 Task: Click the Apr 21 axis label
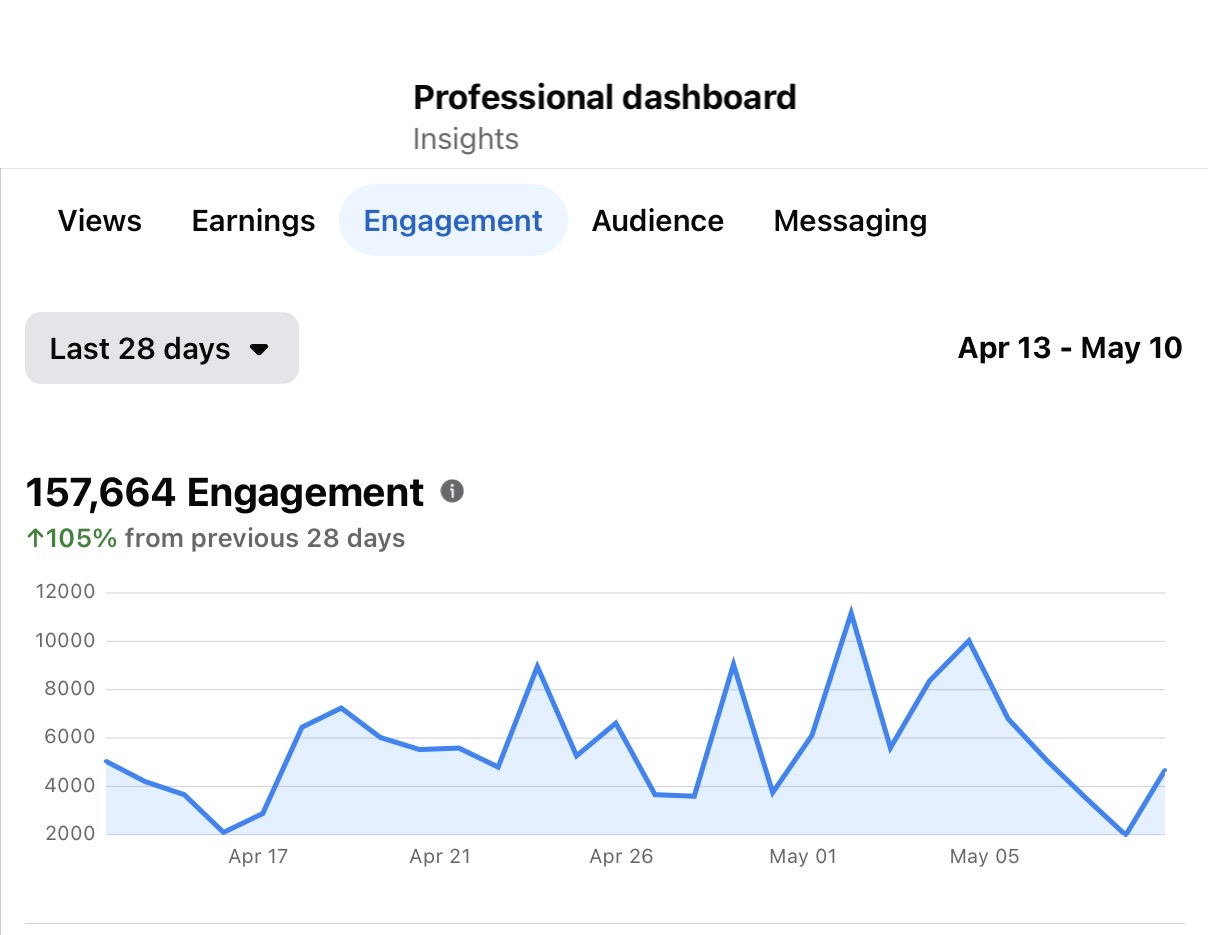[440, 857]
